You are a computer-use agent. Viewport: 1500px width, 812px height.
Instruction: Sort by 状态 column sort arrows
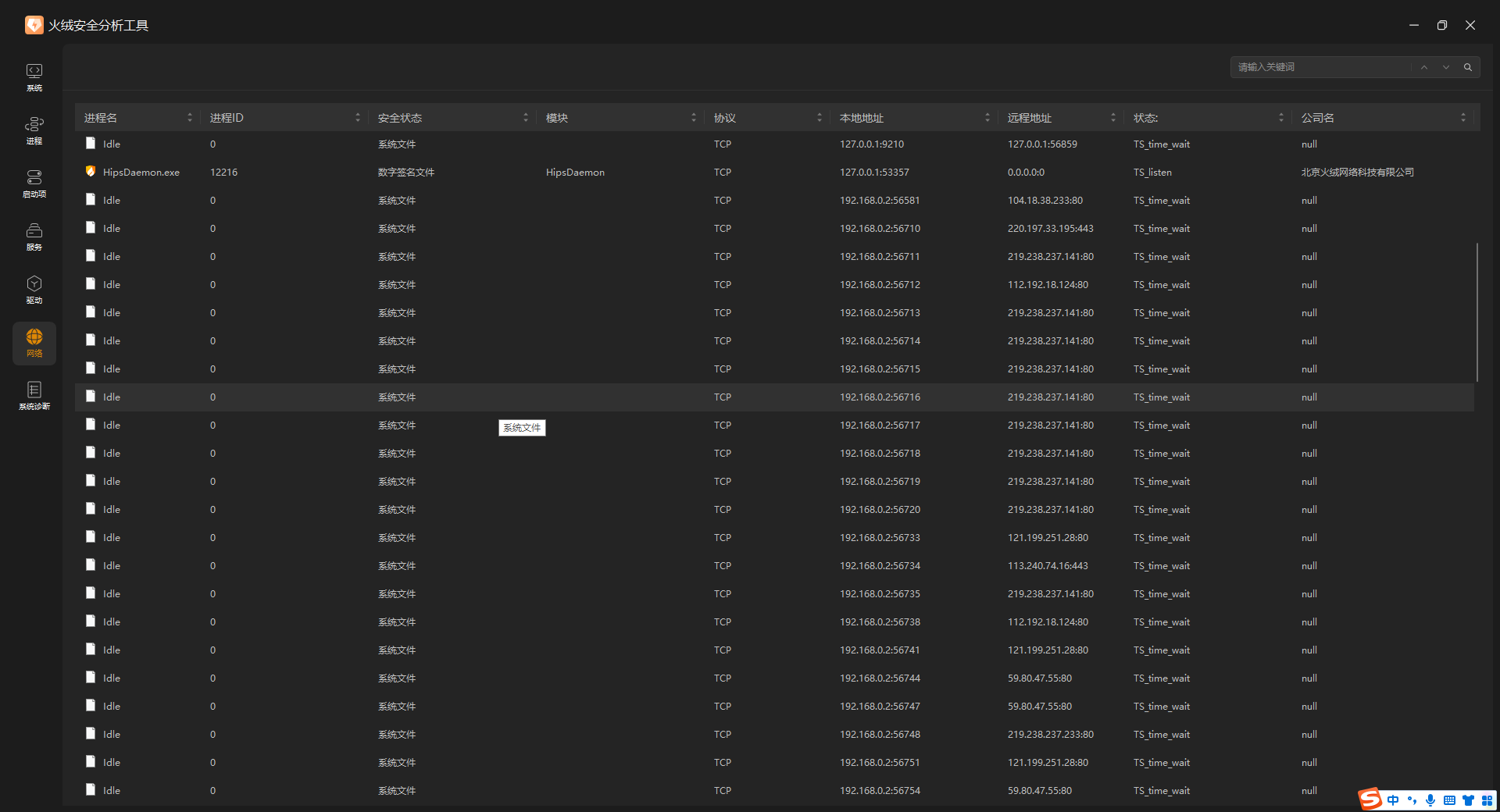(1281, 117)
